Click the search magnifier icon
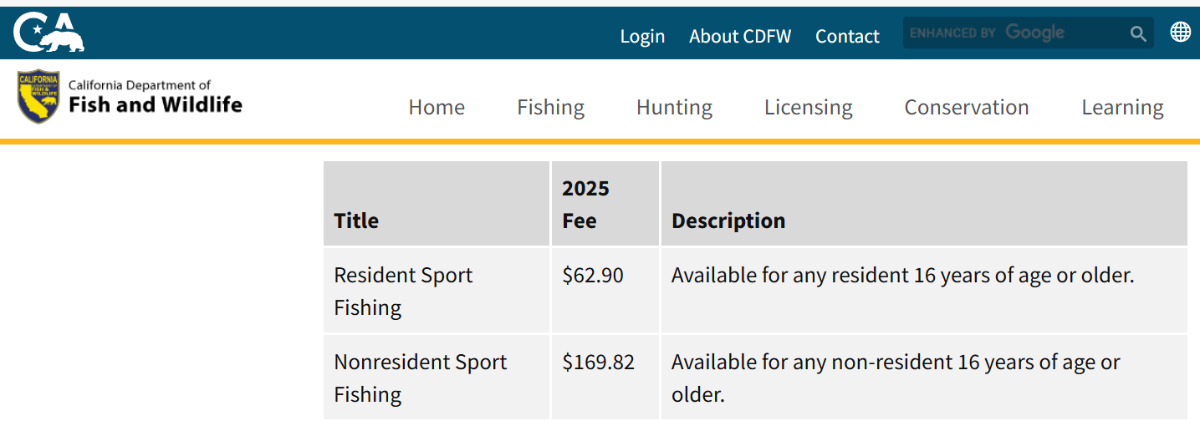1200x421 pixels. [x=1138, y=34]
